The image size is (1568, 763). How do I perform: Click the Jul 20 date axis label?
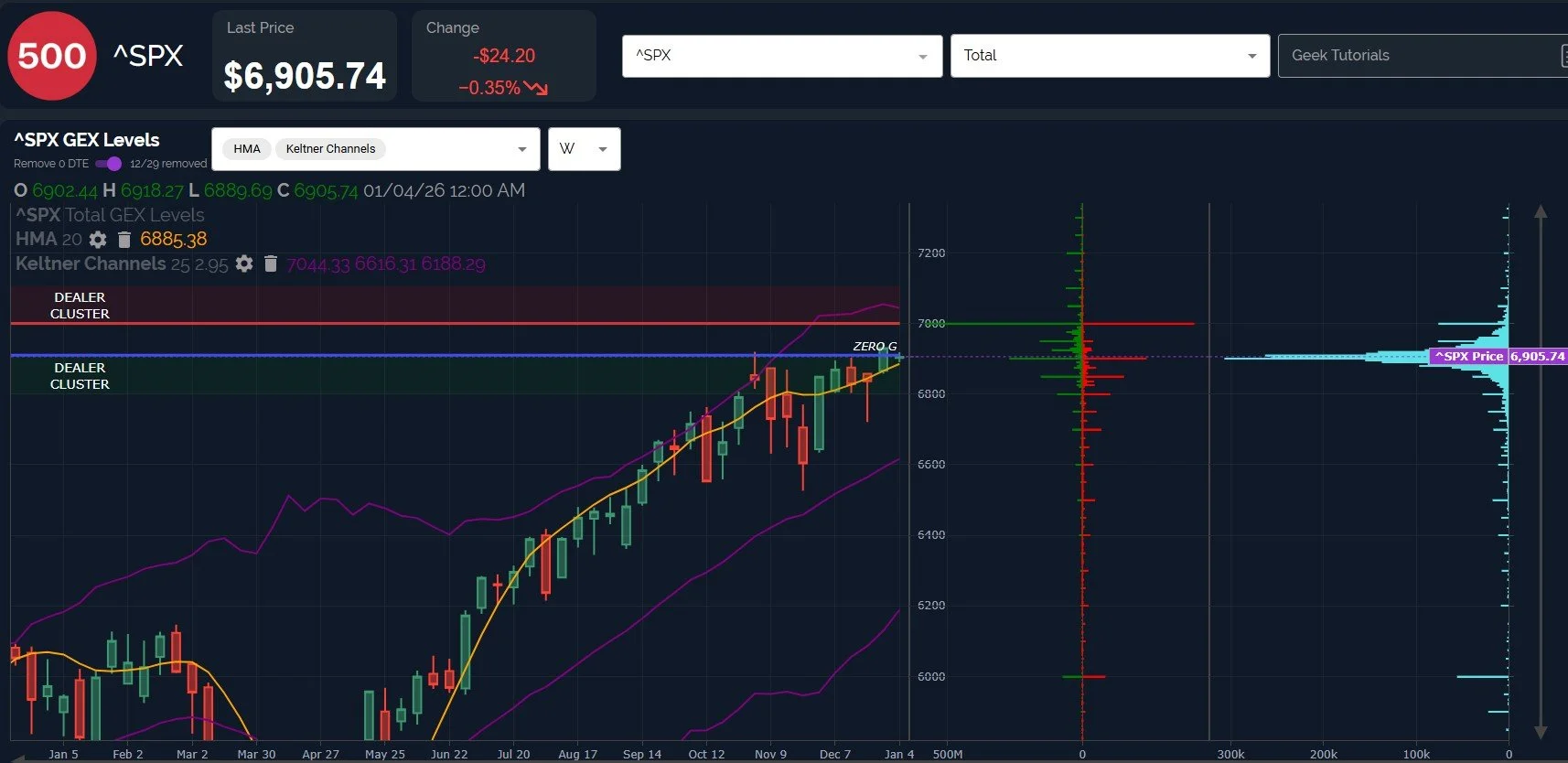pos(513,754)
